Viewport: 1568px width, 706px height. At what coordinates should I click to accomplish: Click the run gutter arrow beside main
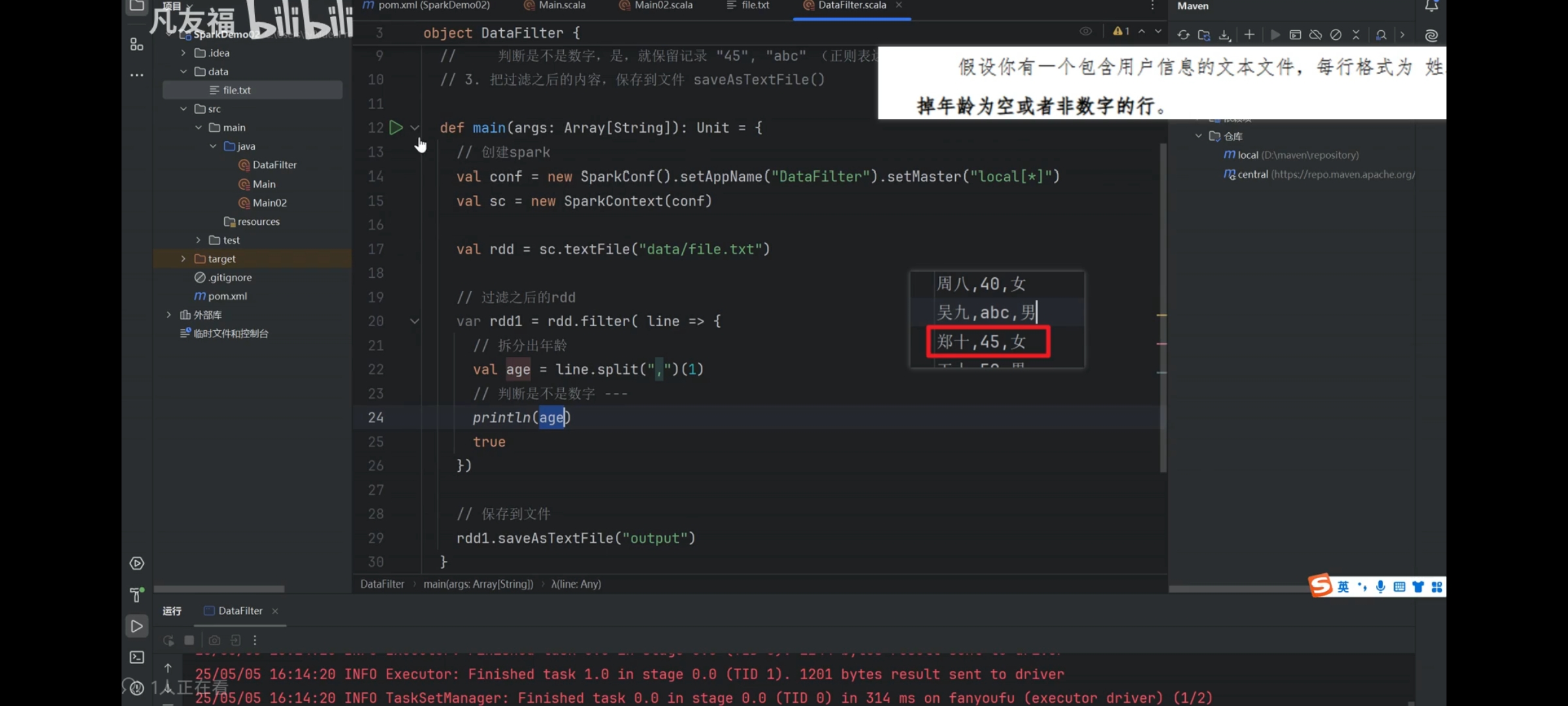(x=396, y=127)
